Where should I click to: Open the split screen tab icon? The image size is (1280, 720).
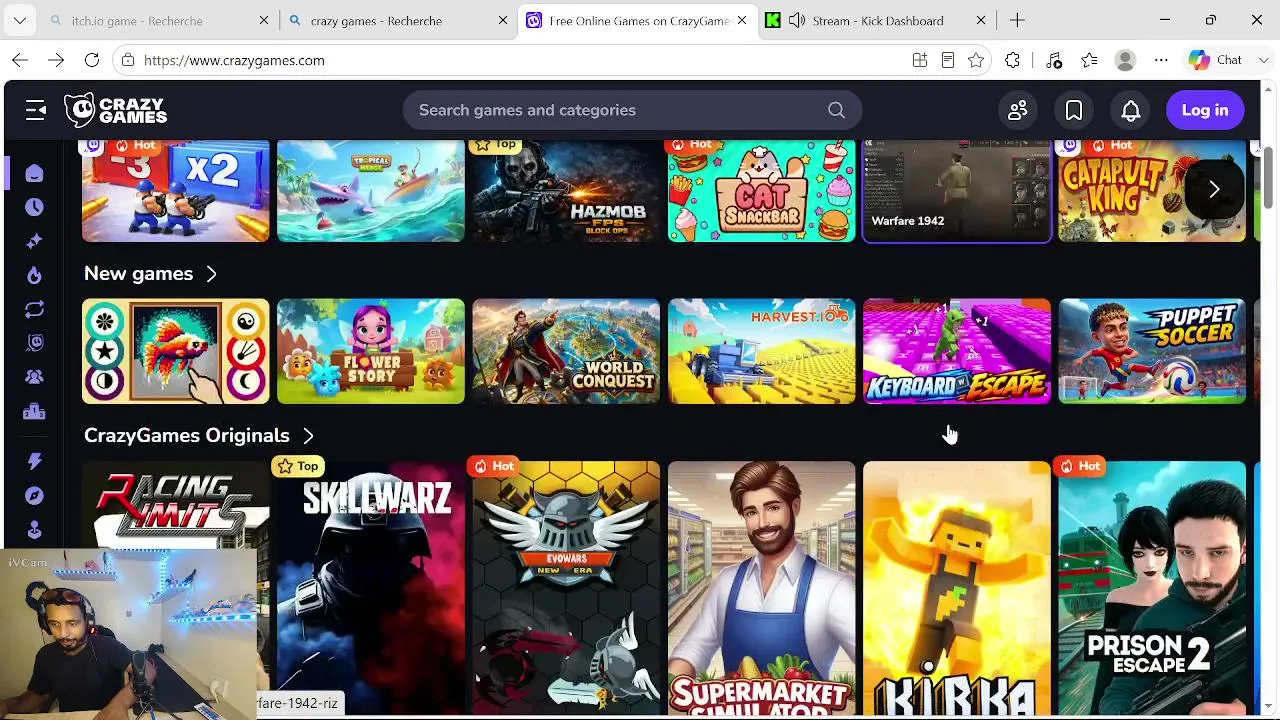pos(920,60)
